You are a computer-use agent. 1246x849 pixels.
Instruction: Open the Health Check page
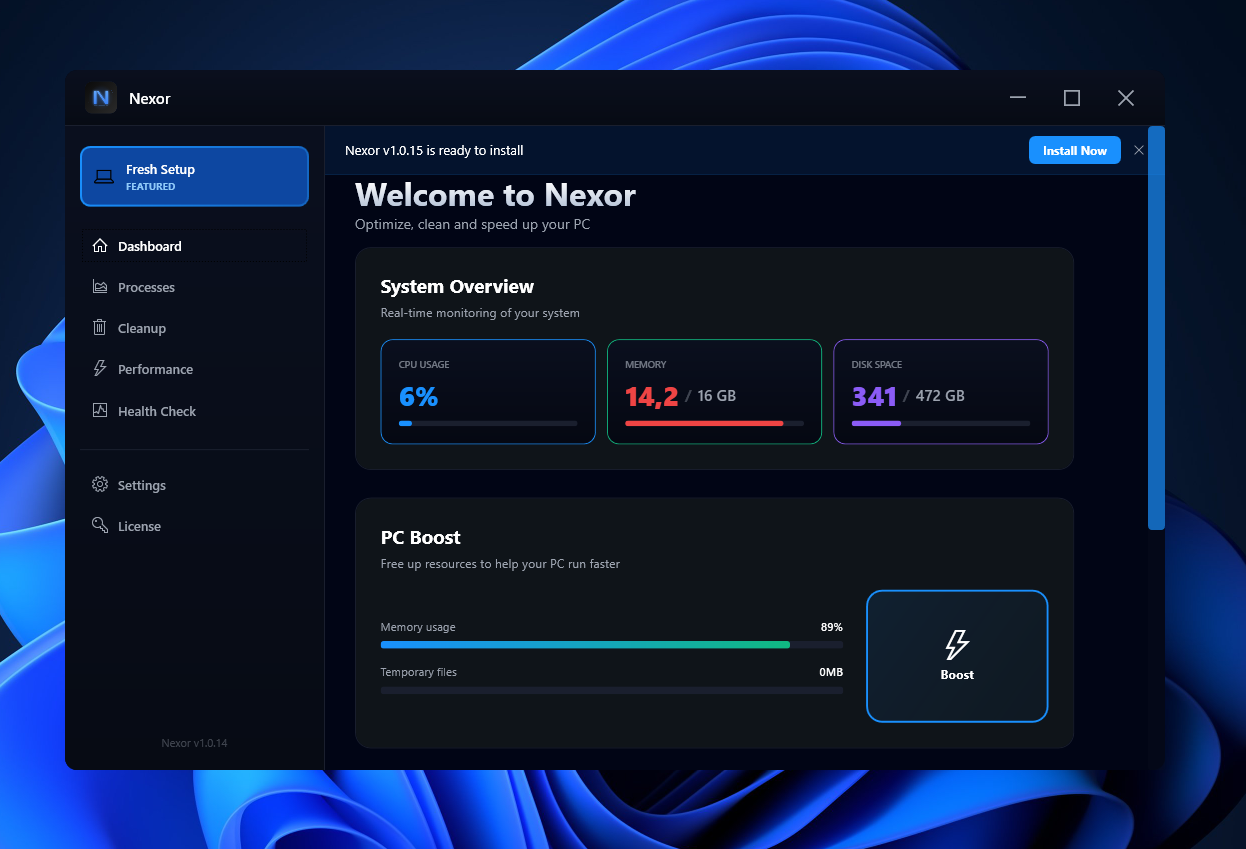pos(194,411)
